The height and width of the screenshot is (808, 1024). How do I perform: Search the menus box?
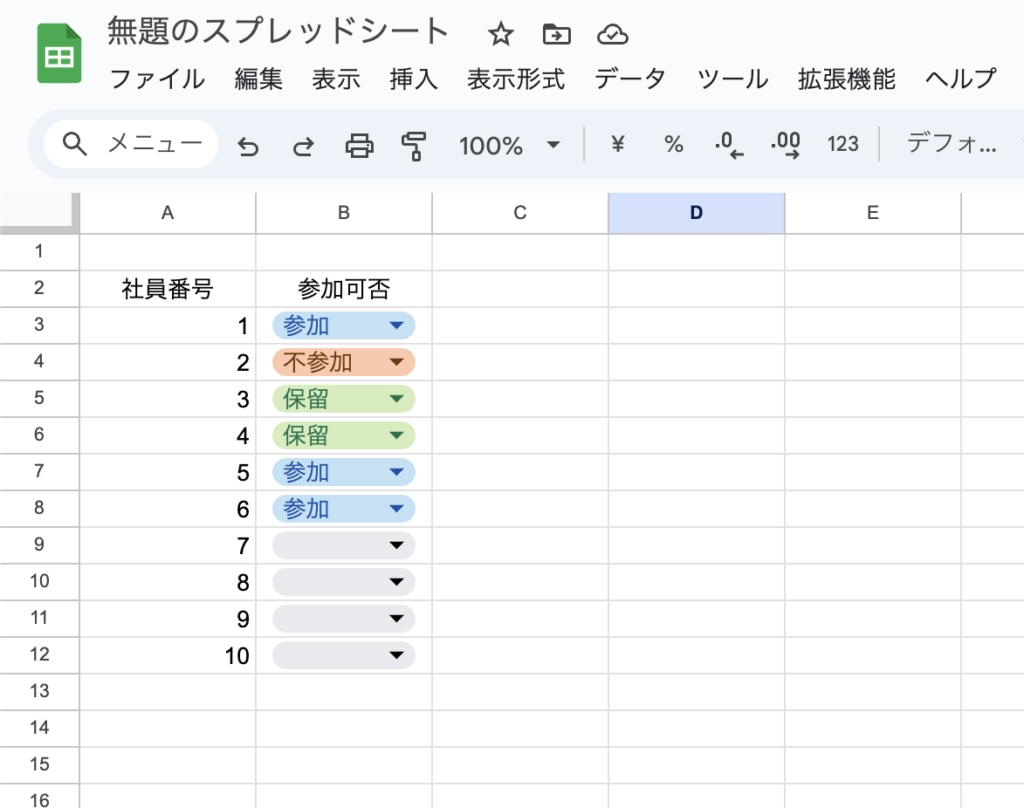click(x=131, y=144)
